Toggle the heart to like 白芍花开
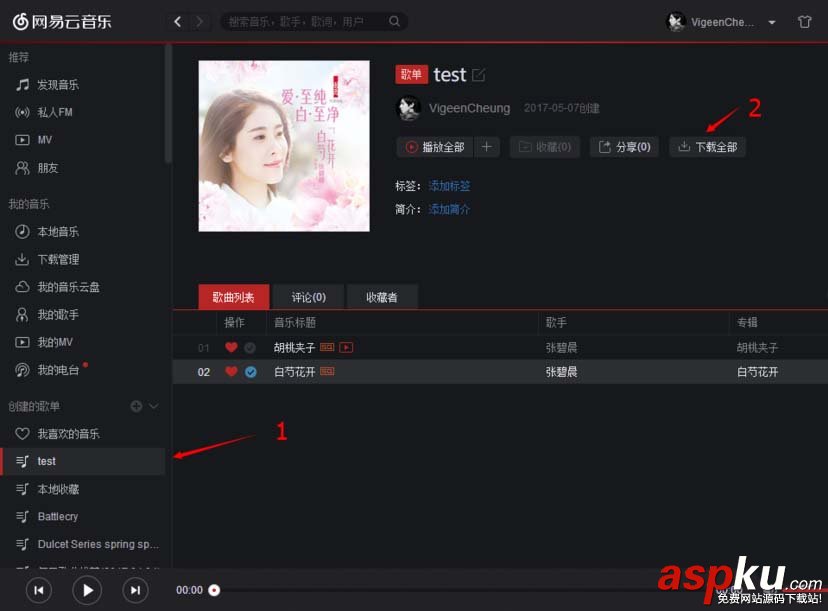Screen dimensions: 828x611 [x=230, y=371]
